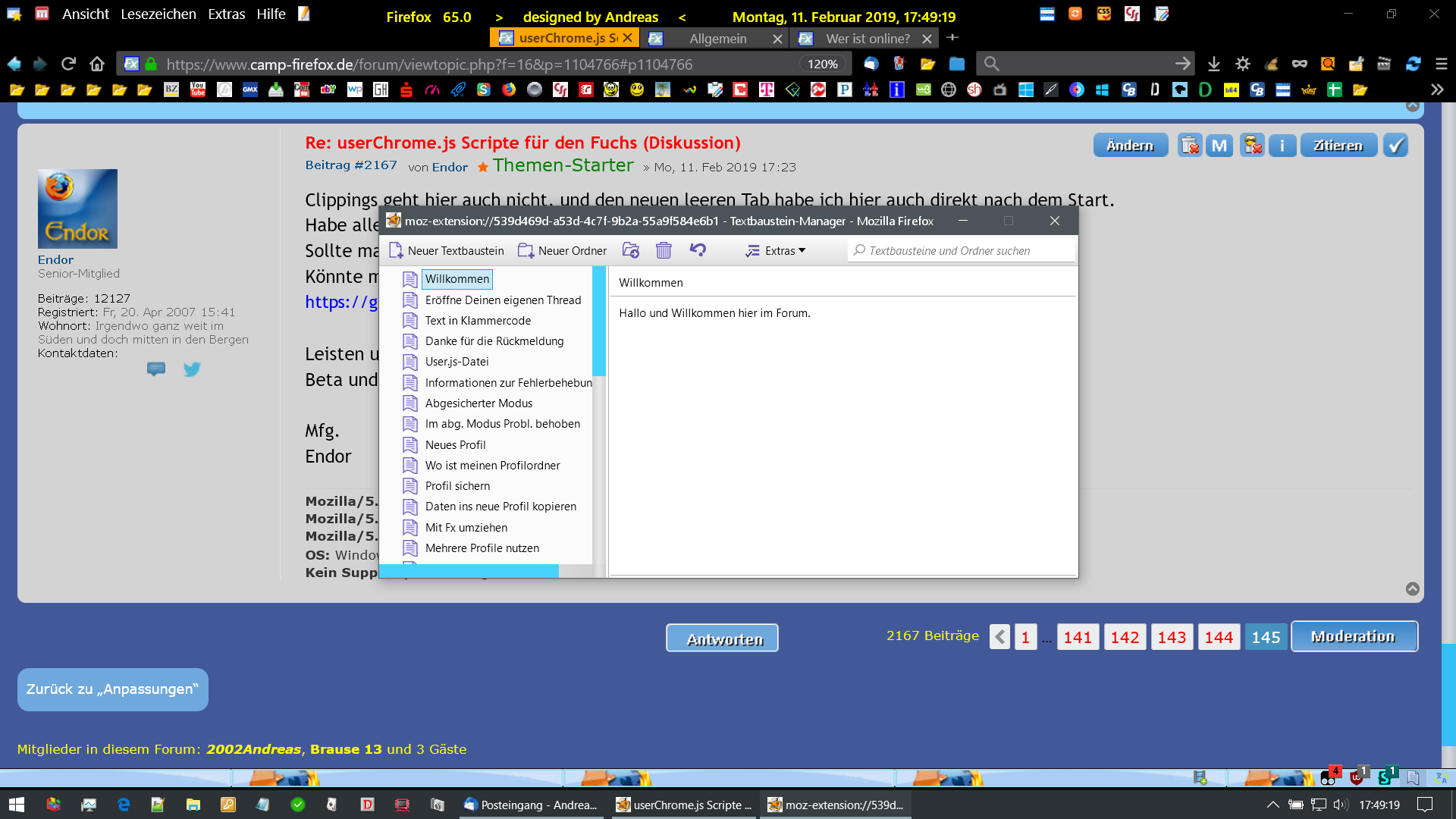Open the 120% zoom level indicator
Screen dimensions: 1456x819
pos(822,64)
